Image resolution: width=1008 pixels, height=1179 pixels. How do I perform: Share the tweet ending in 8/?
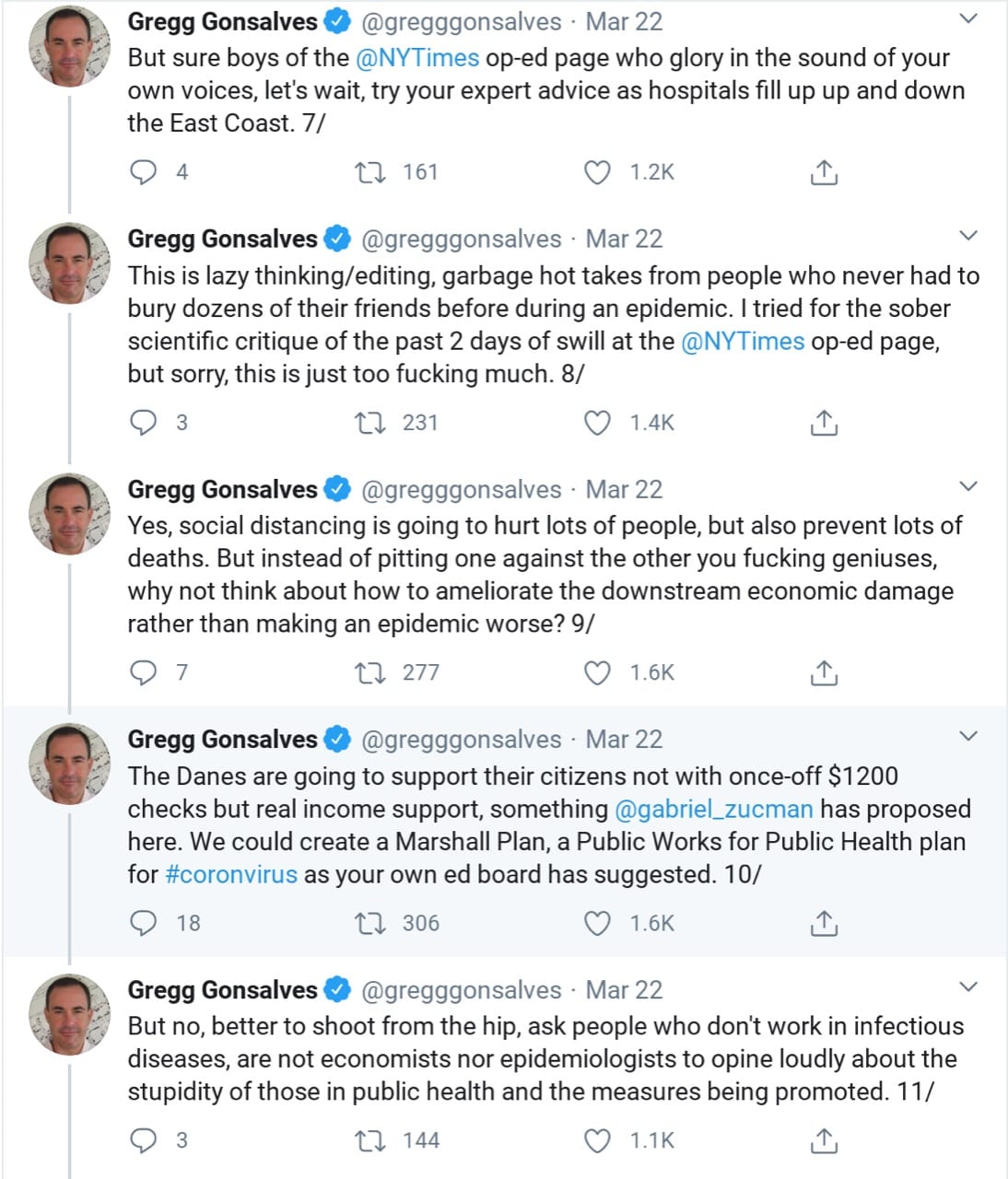823,423
